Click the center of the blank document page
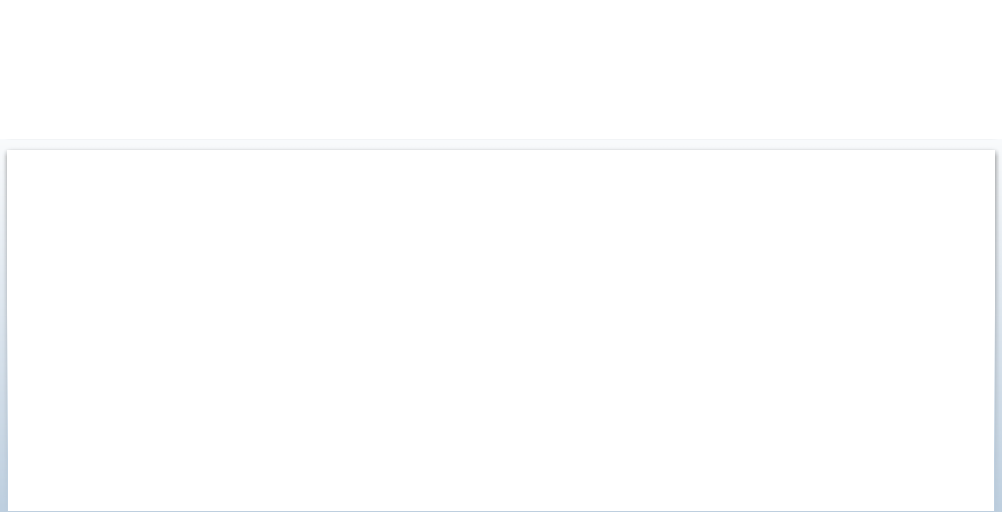 pos(501,330)
